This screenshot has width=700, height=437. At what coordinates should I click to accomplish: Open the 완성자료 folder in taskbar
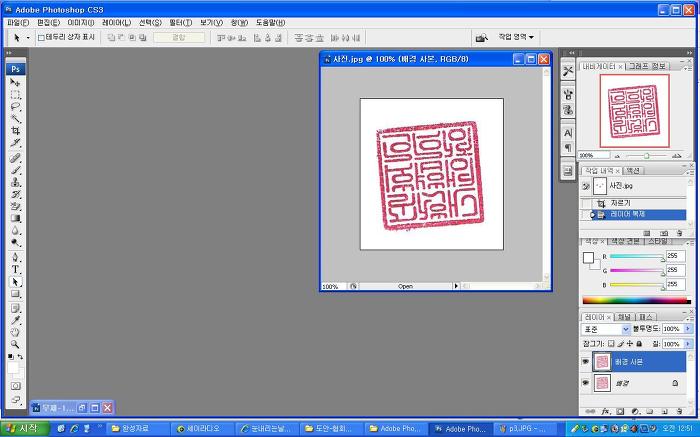point(138,429)
